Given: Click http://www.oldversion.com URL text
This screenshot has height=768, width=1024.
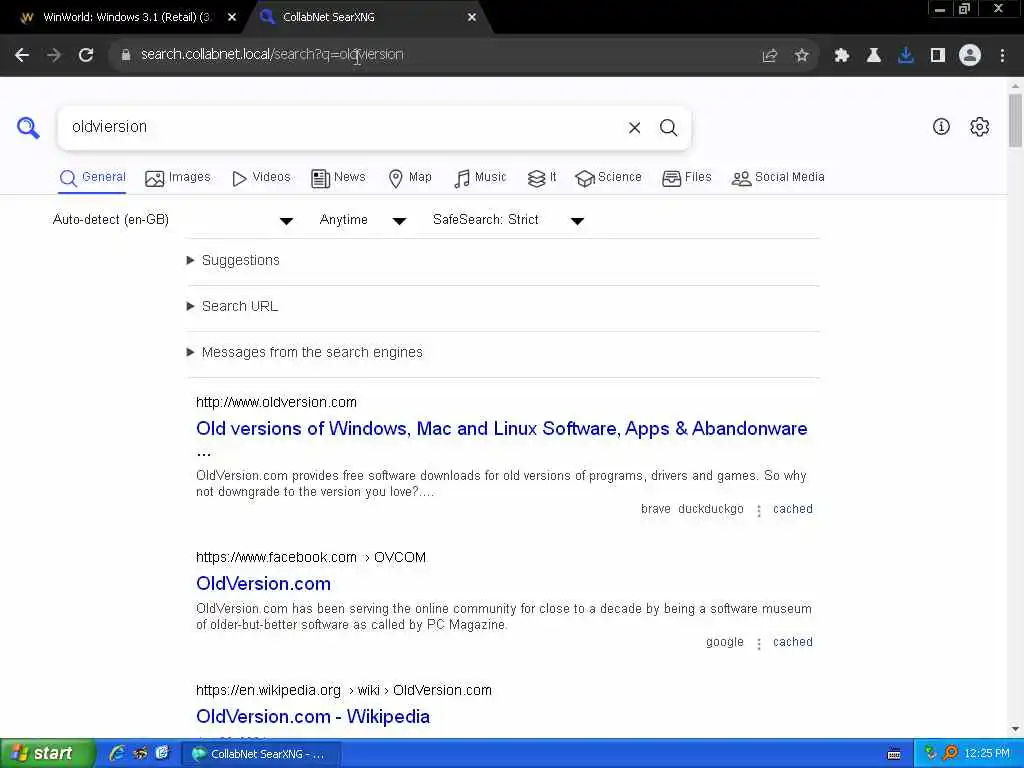Looking at the screenshot, I should pos(276,402).
